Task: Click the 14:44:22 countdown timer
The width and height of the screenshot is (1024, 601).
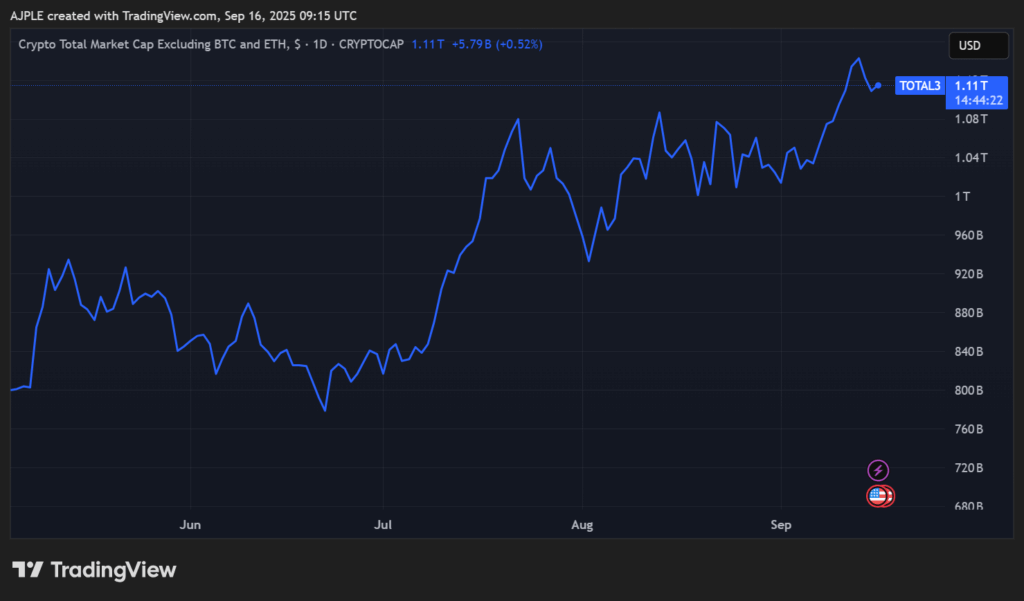Action: (x=978, y=101)
